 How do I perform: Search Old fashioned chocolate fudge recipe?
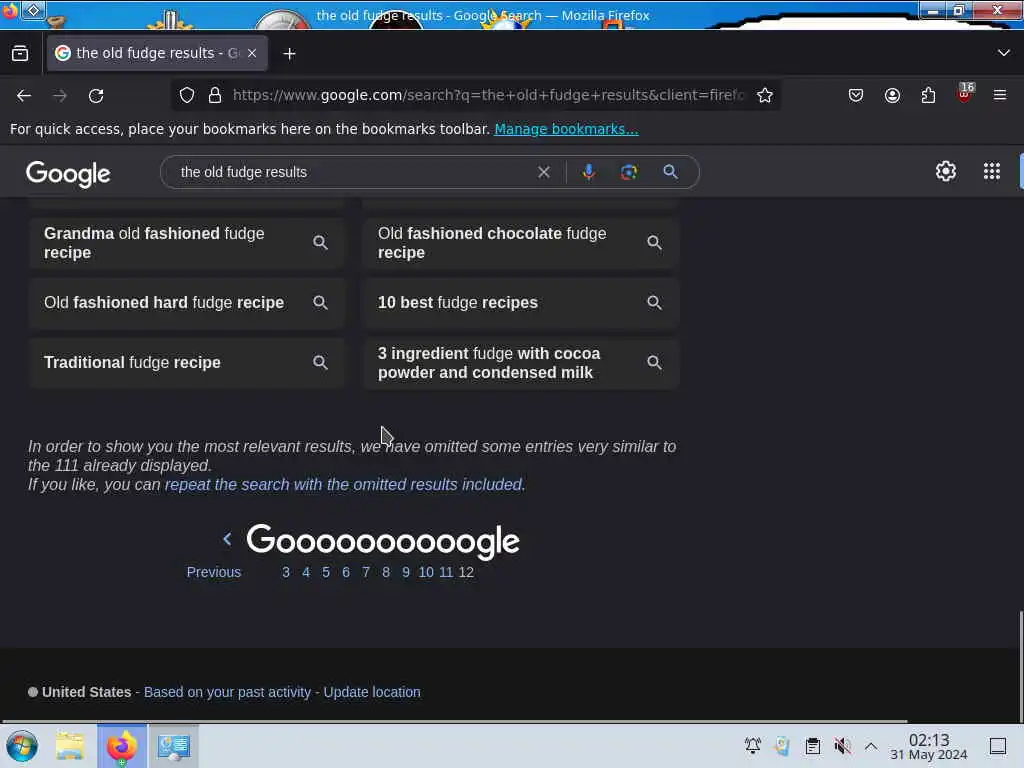tap(520, 243)
